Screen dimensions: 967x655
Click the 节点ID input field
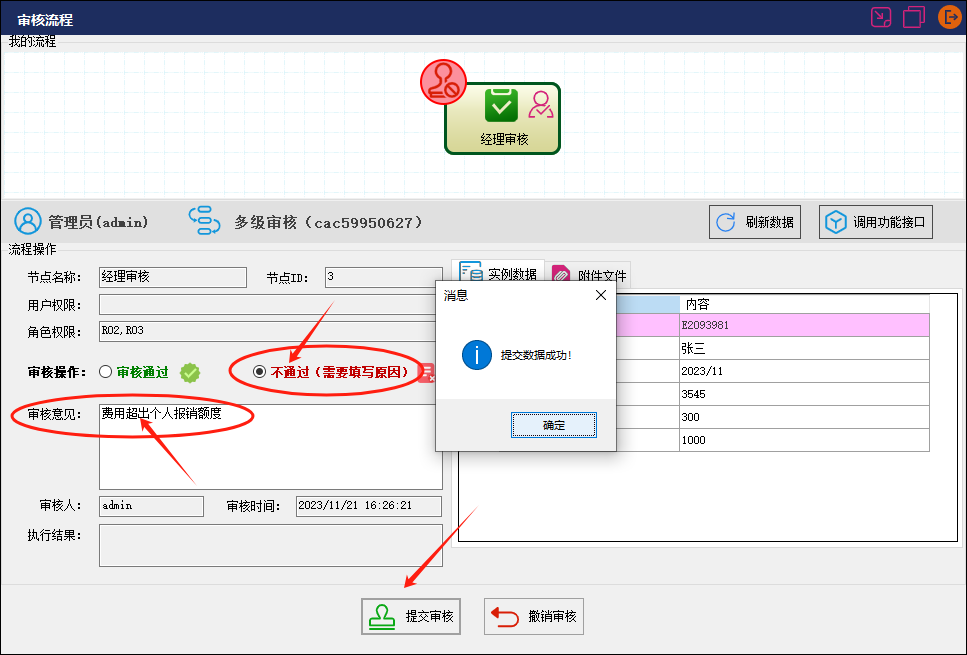pyautogui.click(x=384, y=277)
